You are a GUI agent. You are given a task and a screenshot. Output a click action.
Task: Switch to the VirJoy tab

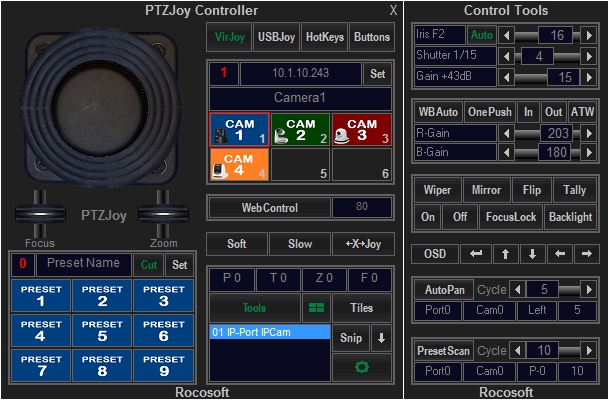click(230, 37)
